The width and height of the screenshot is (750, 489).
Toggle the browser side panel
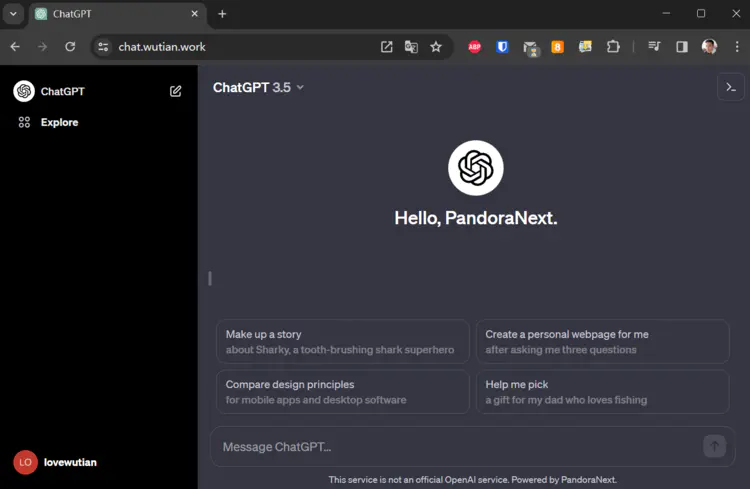tap(682, 47)
